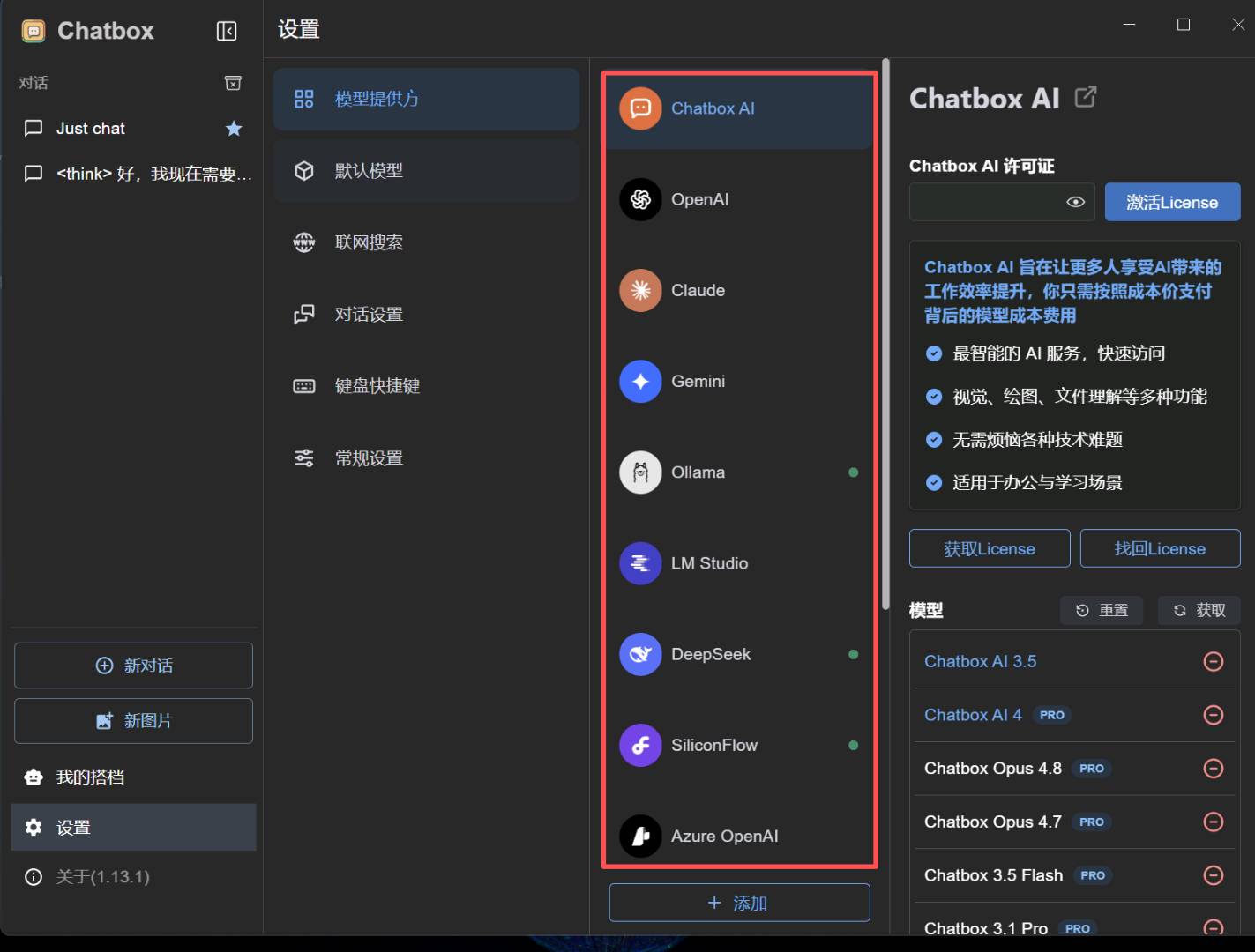Select the LM Studio provider icon
The image size is (1255, 952).
(640, 563)
